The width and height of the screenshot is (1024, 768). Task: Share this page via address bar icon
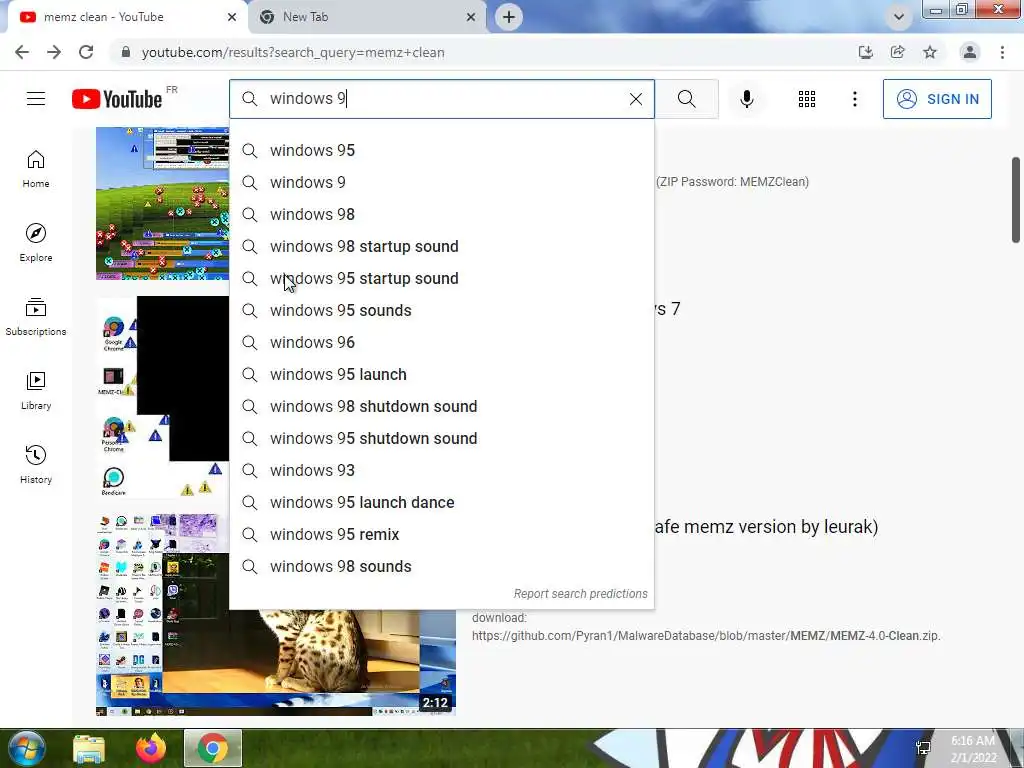coord(897,52)
